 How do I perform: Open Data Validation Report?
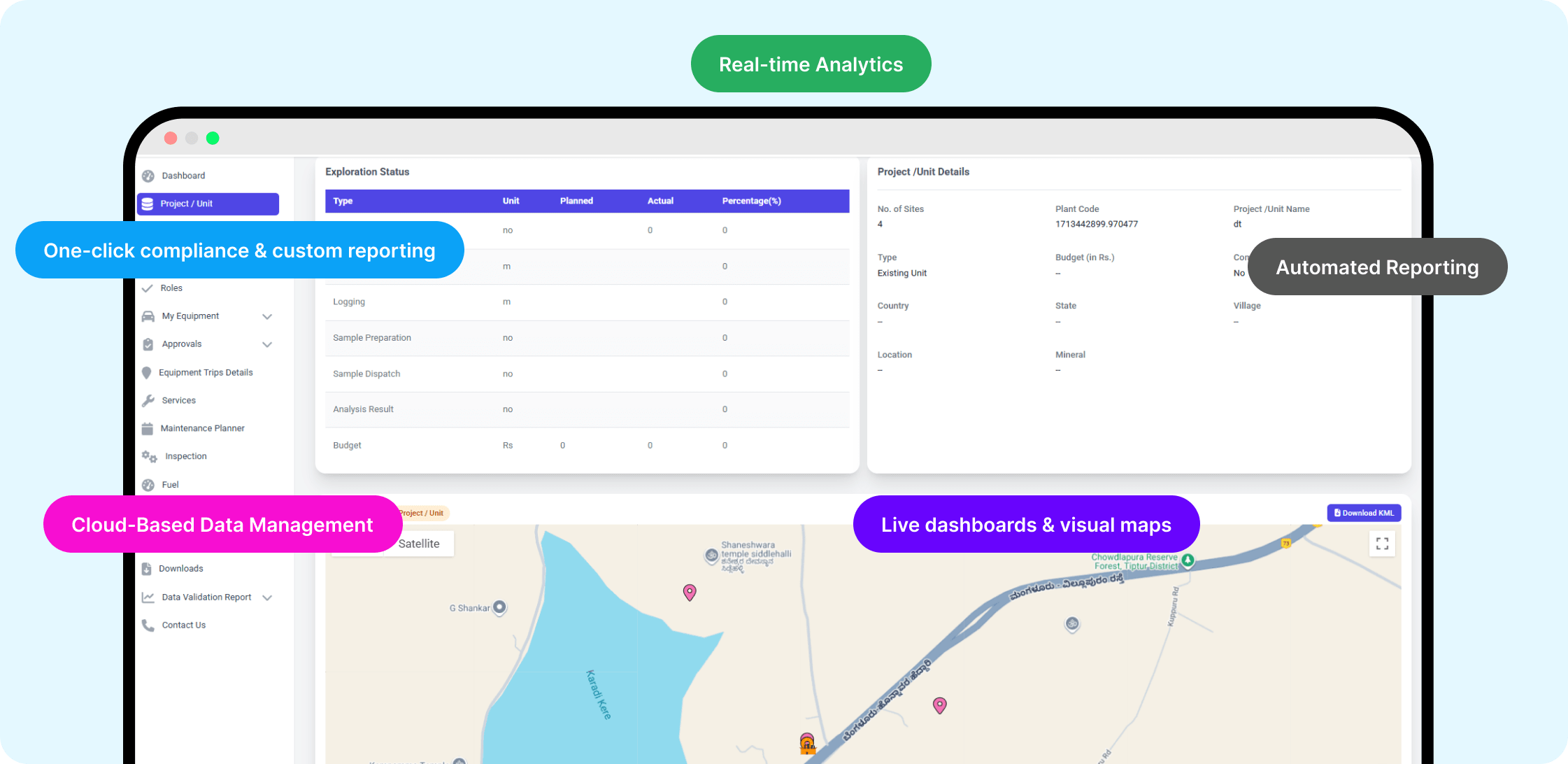[206, 597]
